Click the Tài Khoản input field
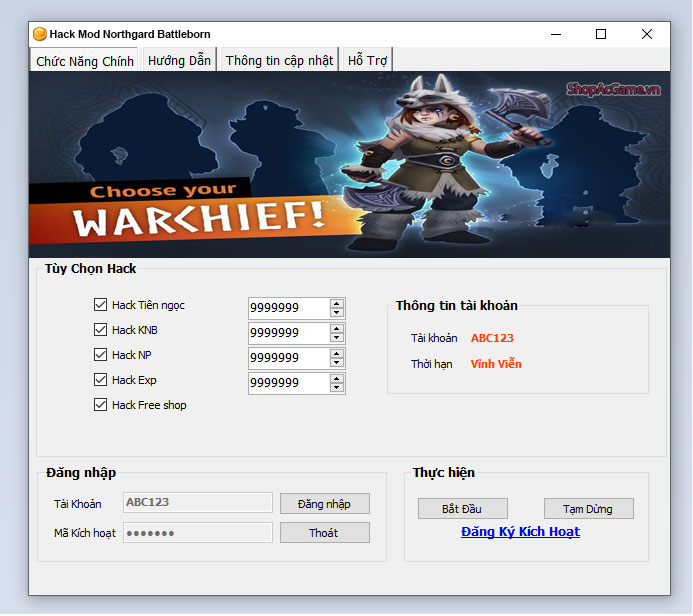Screen dimensions: 693x616 point(198,502)
